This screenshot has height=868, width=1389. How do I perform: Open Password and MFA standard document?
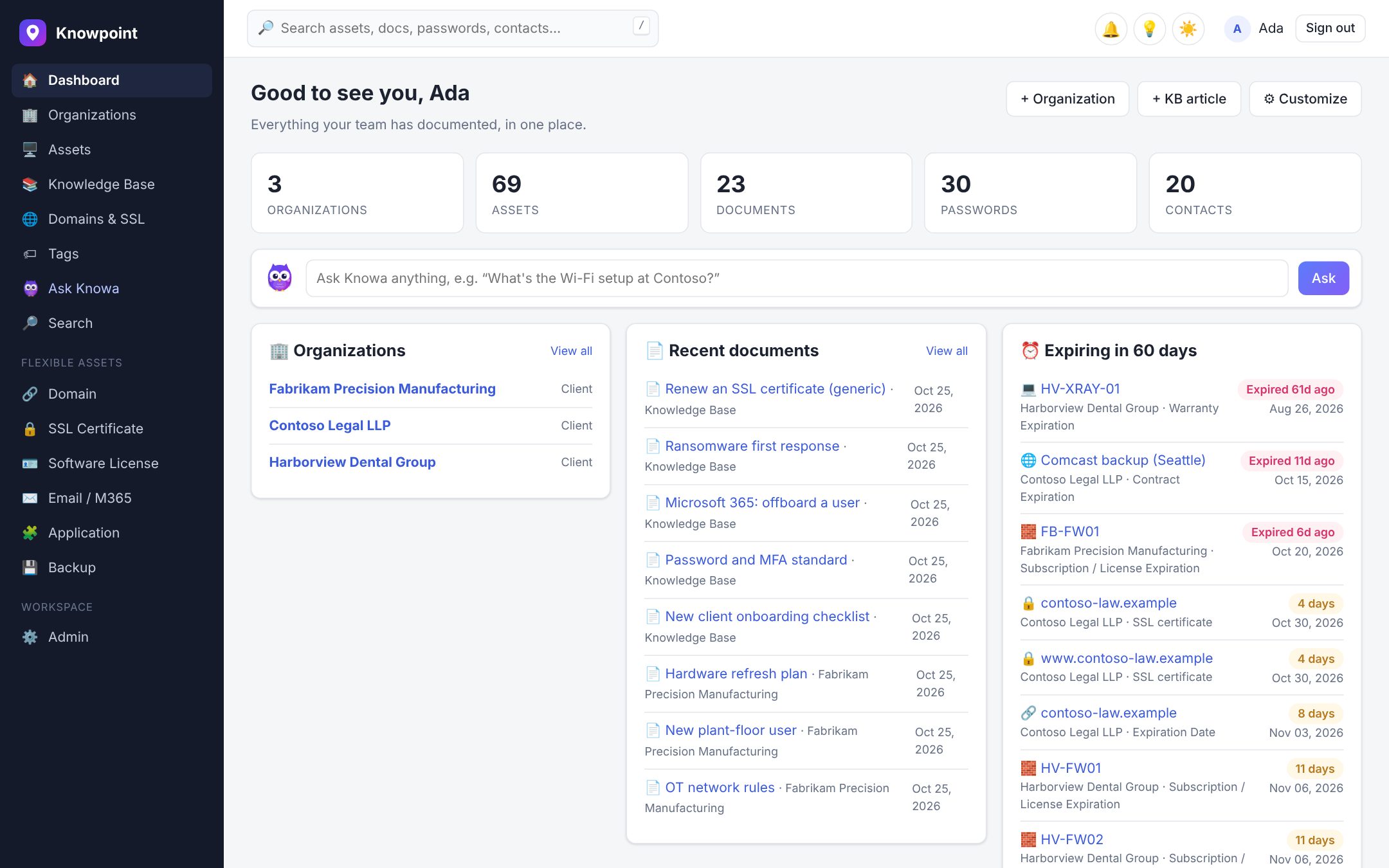click(x=756, y=560)
